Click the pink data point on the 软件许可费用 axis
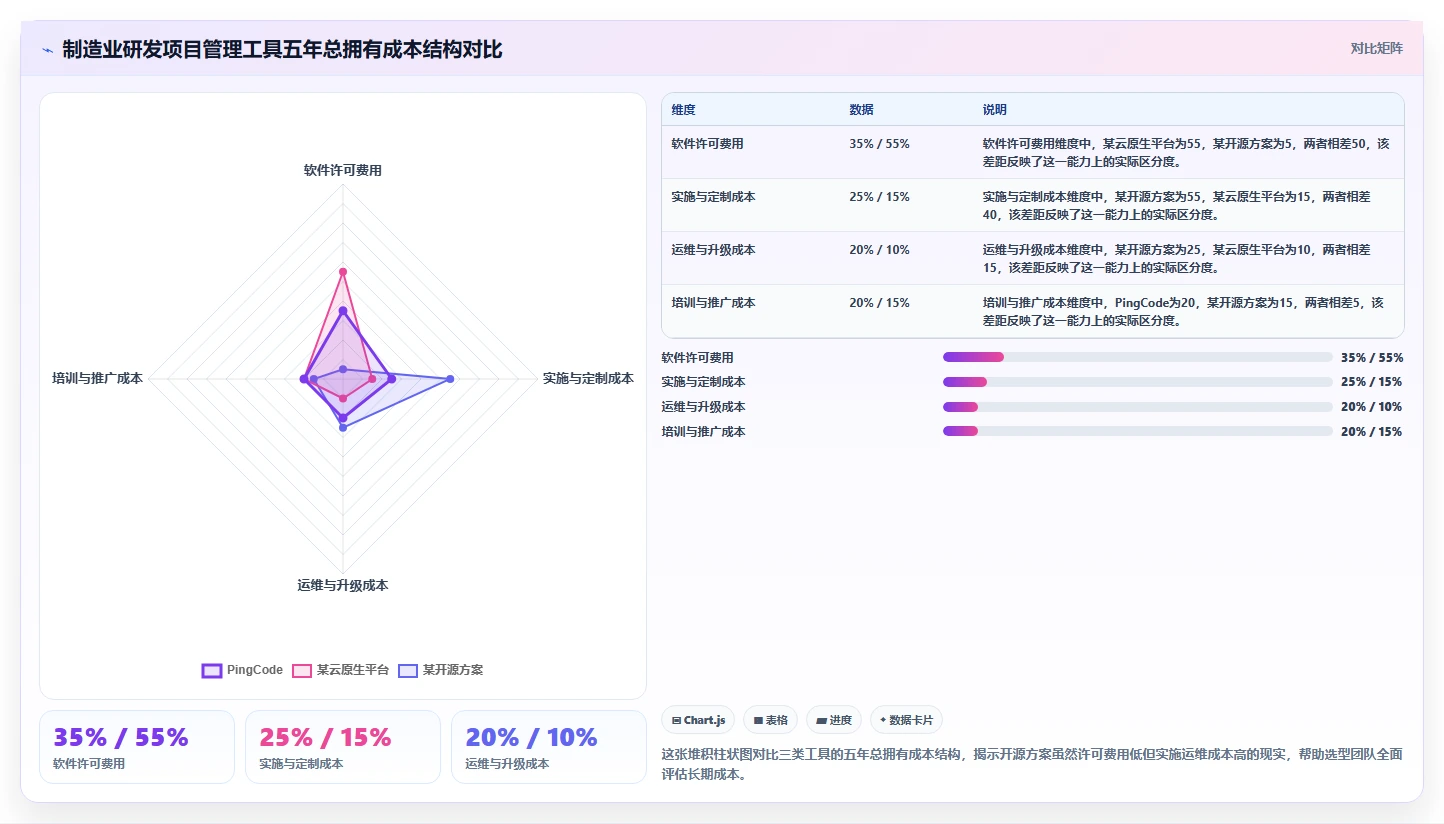This screenshot has height=824, width=1444. (x=343, y=271)
